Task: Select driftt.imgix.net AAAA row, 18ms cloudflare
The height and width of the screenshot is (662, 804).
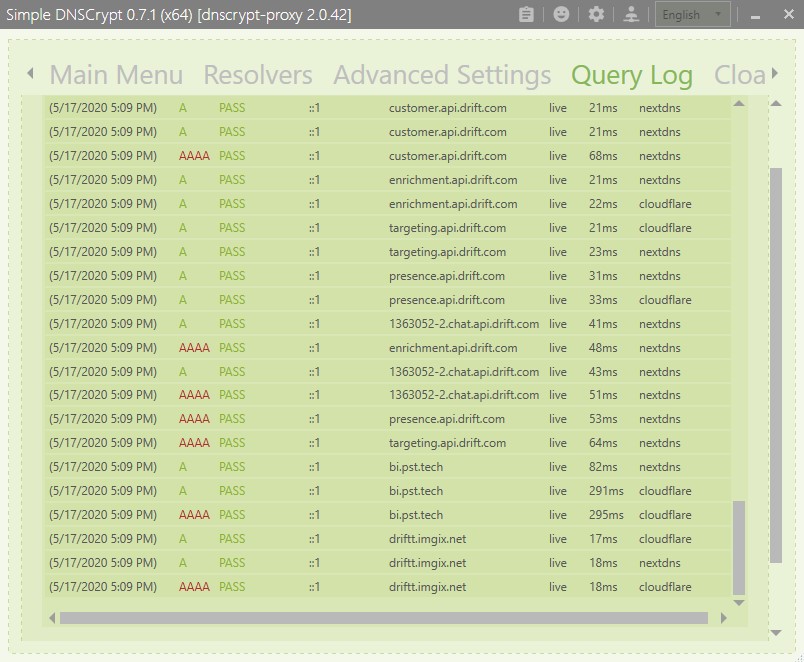Action: point(388,587)
